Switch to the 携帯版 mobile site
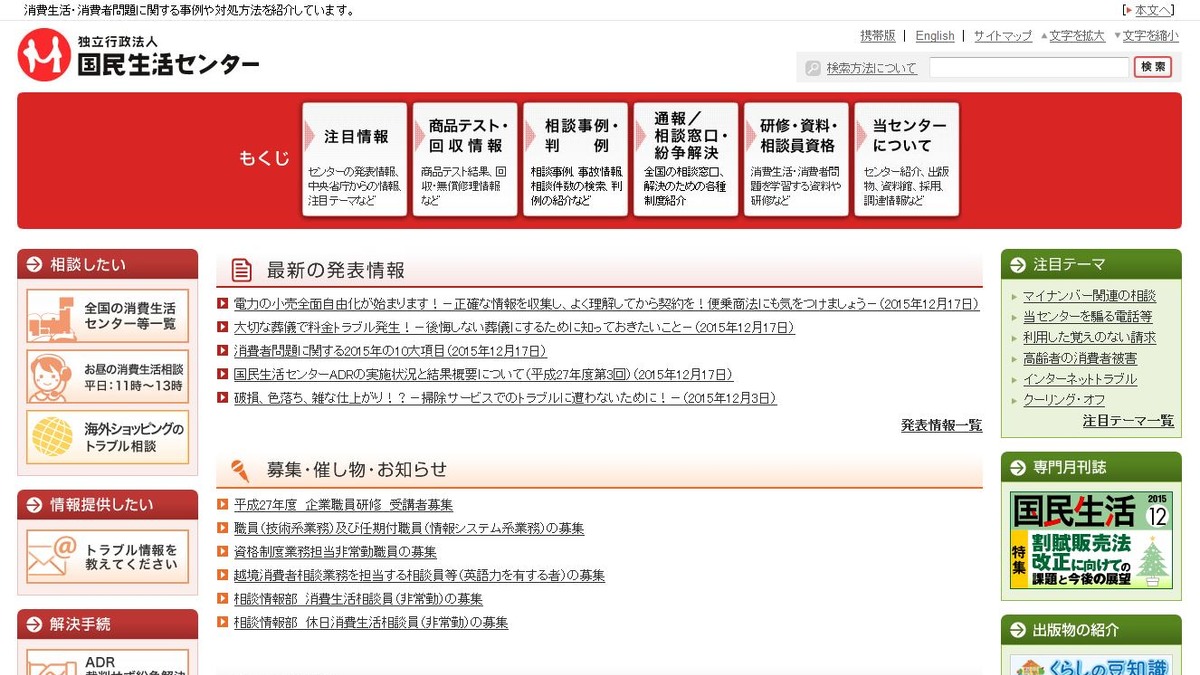The height and width of the screenshot is (675, 1200). coord(878,36)
